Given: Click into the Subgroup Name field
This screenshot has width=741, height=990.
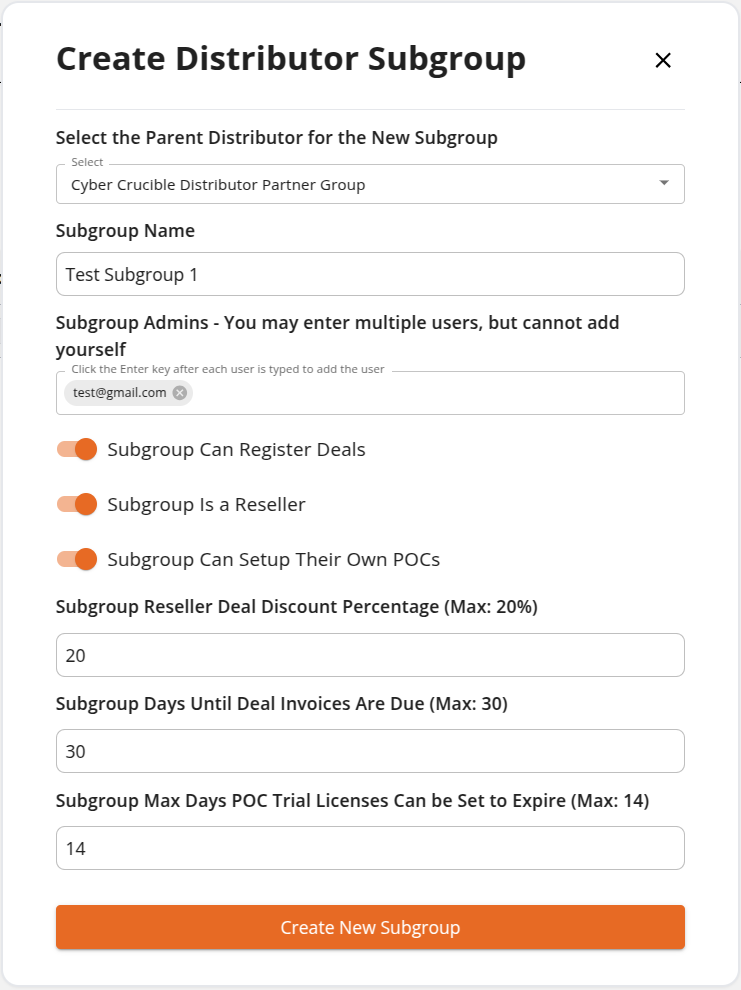Looking at the screenshot, I should click(370, 274).
